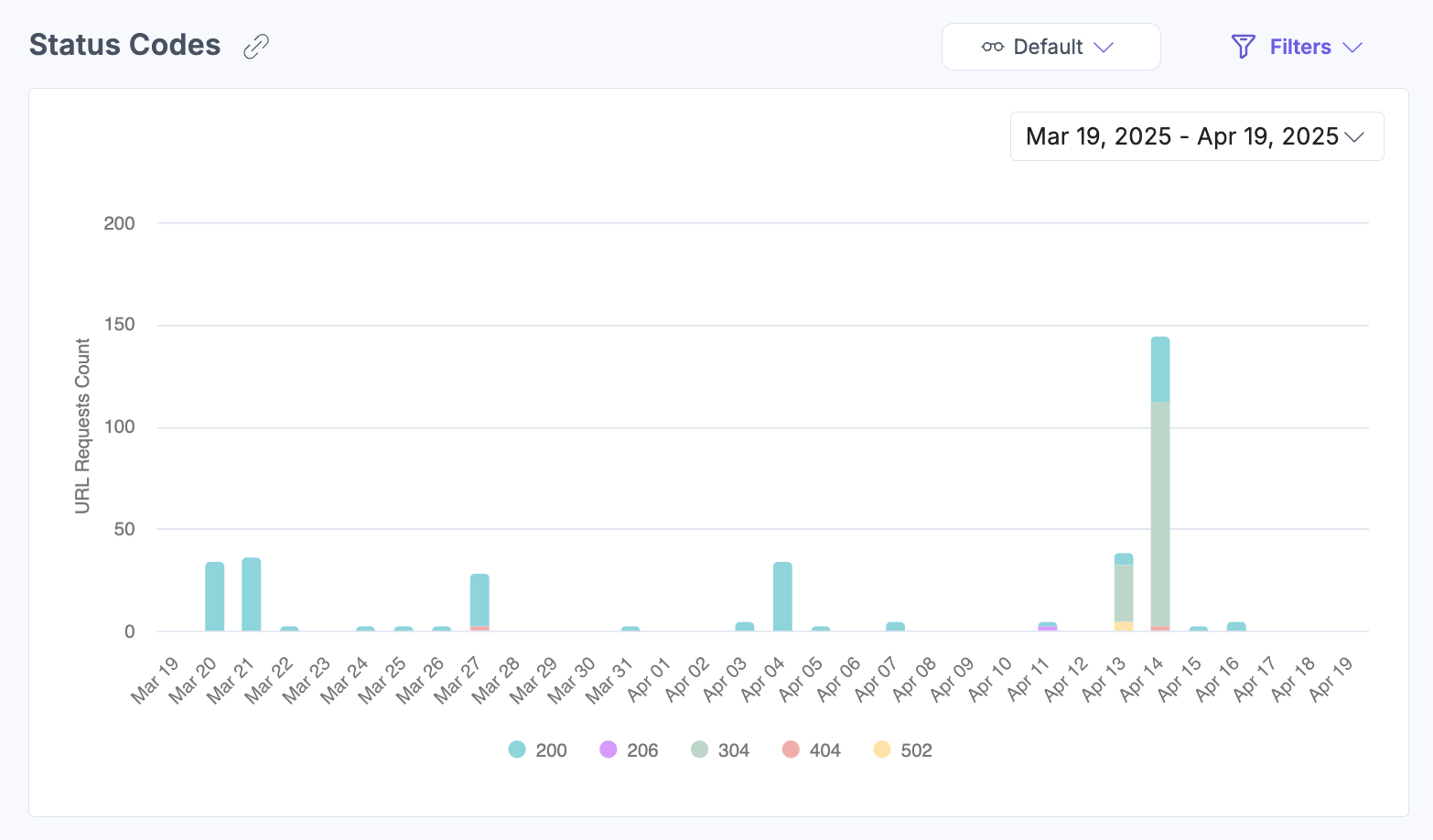The width and height of the screenshot is (1433, 840).
Task: Click the green 304 segment of Apr 13 bar
Action: (x=1124, y=593)
